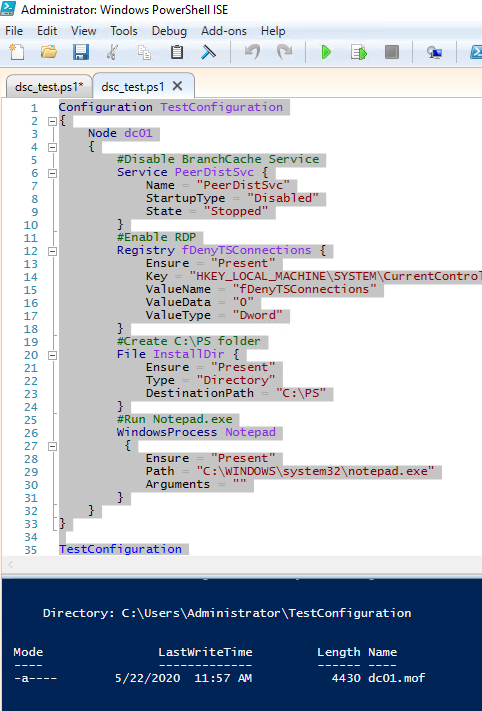This screenshot has height=711, width=482.
Task: Click the New script toolbar icon
Action: coord(17,52)
